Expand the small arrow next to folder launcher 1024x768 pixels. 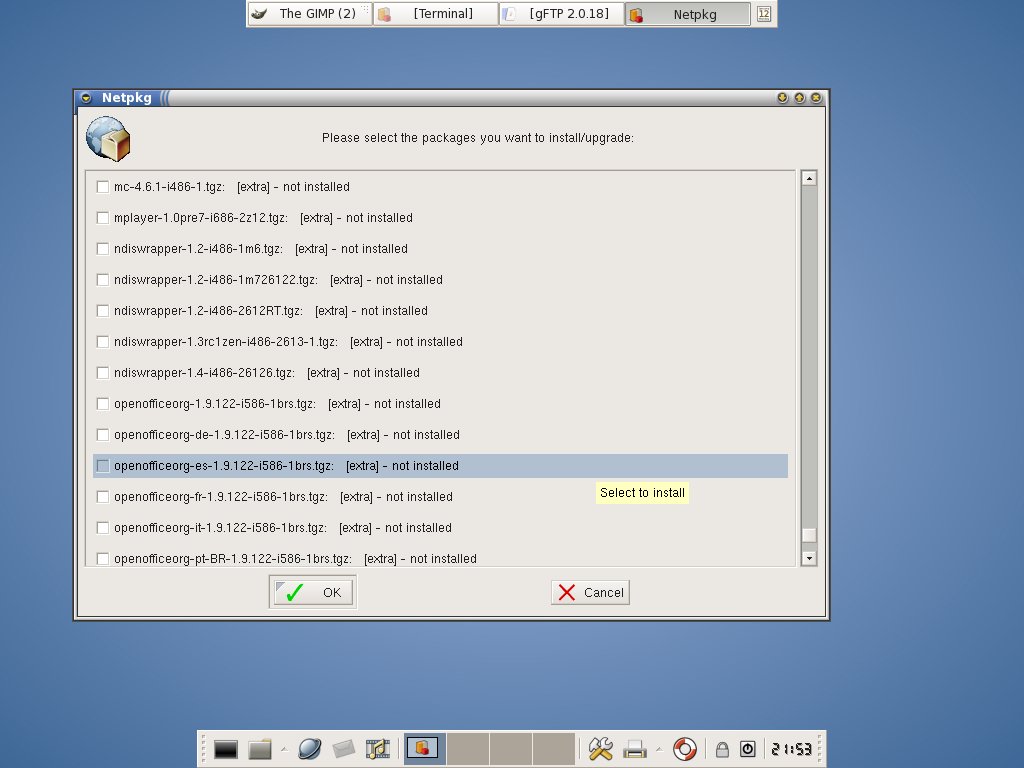pos(284,749)
